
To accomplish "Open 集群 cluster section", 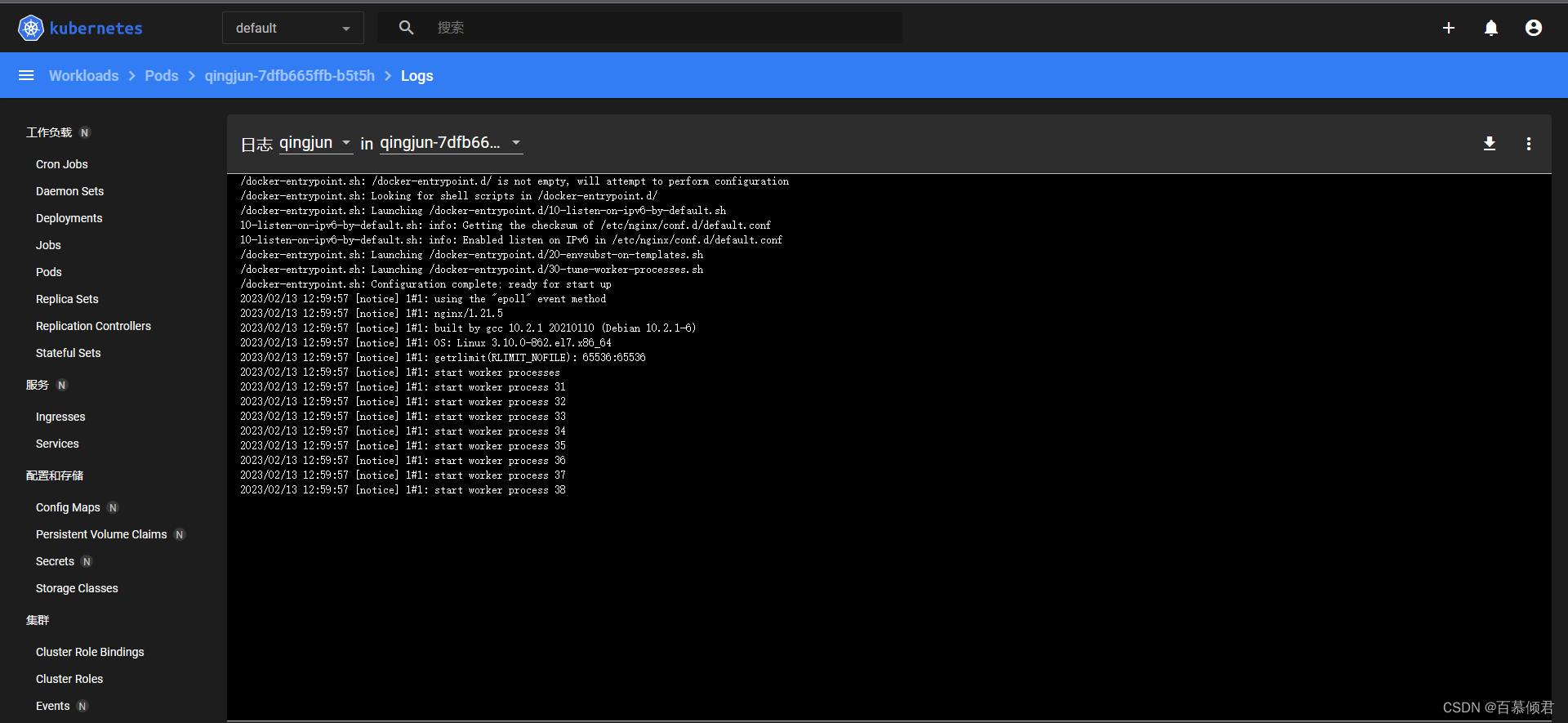I will [x=38, y=620].
